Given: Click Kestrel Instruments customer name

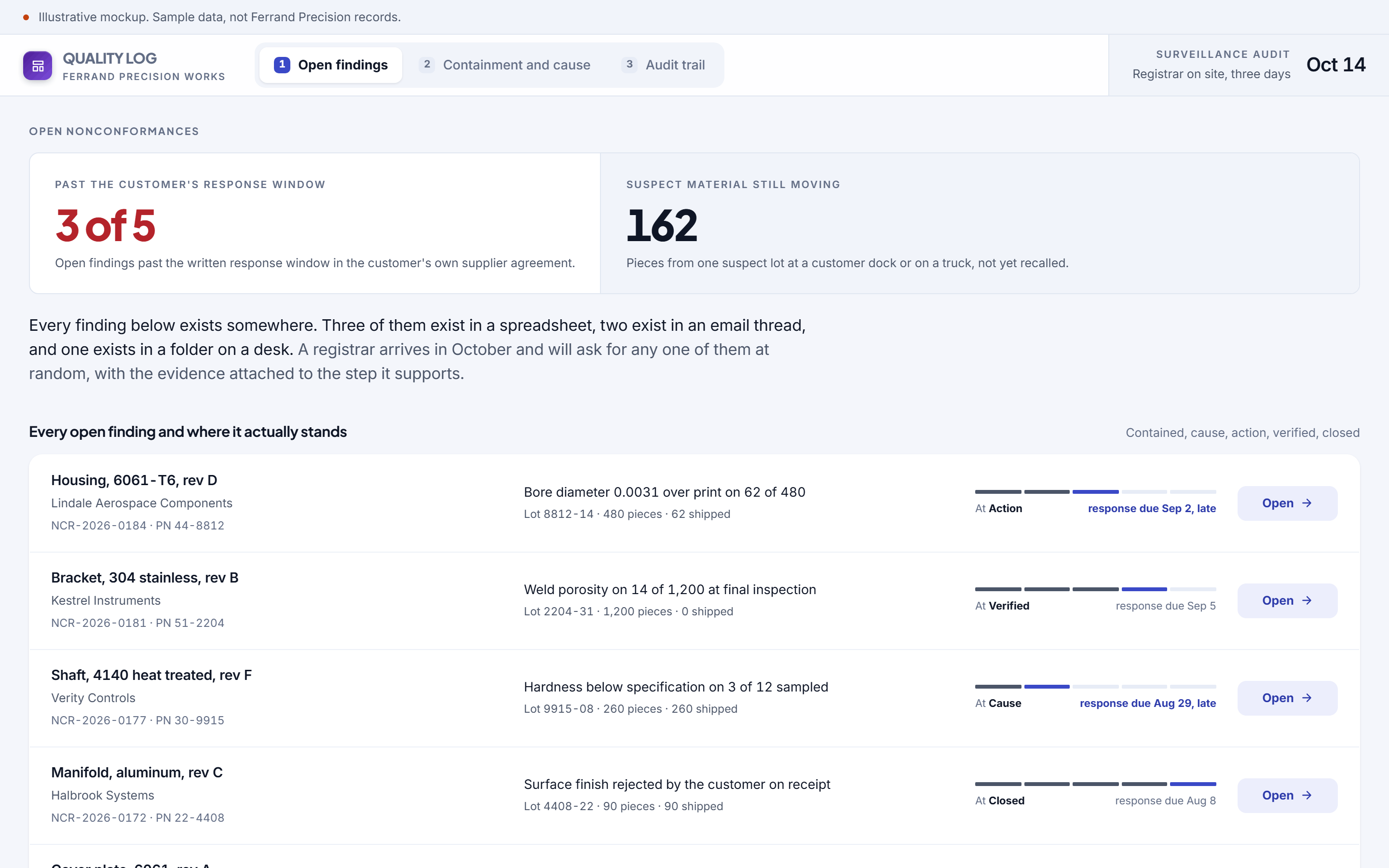Looking at the screenshot, I should pyautogui.click(x=106, y=600).
